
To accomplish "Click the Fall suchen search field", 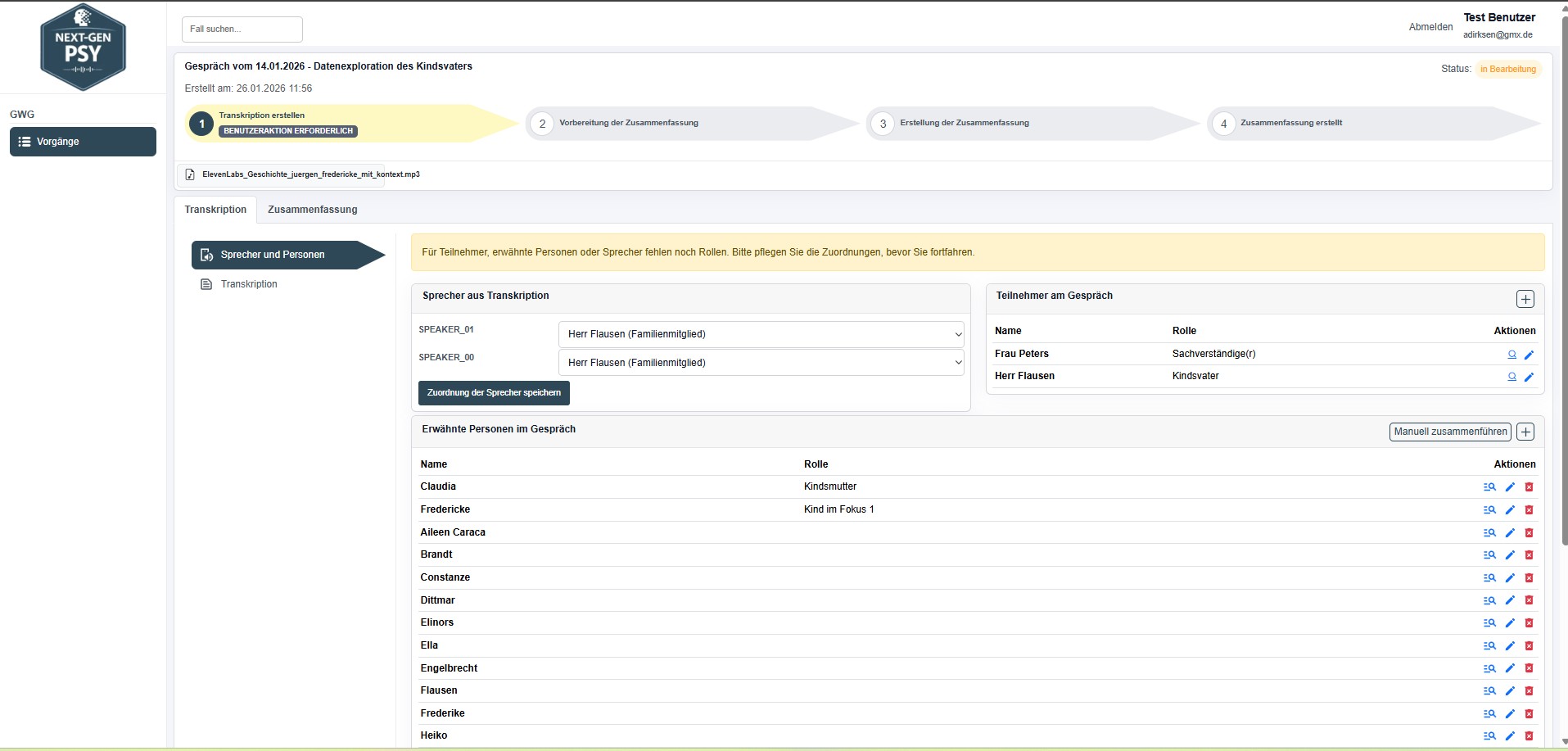I will 242,29.
